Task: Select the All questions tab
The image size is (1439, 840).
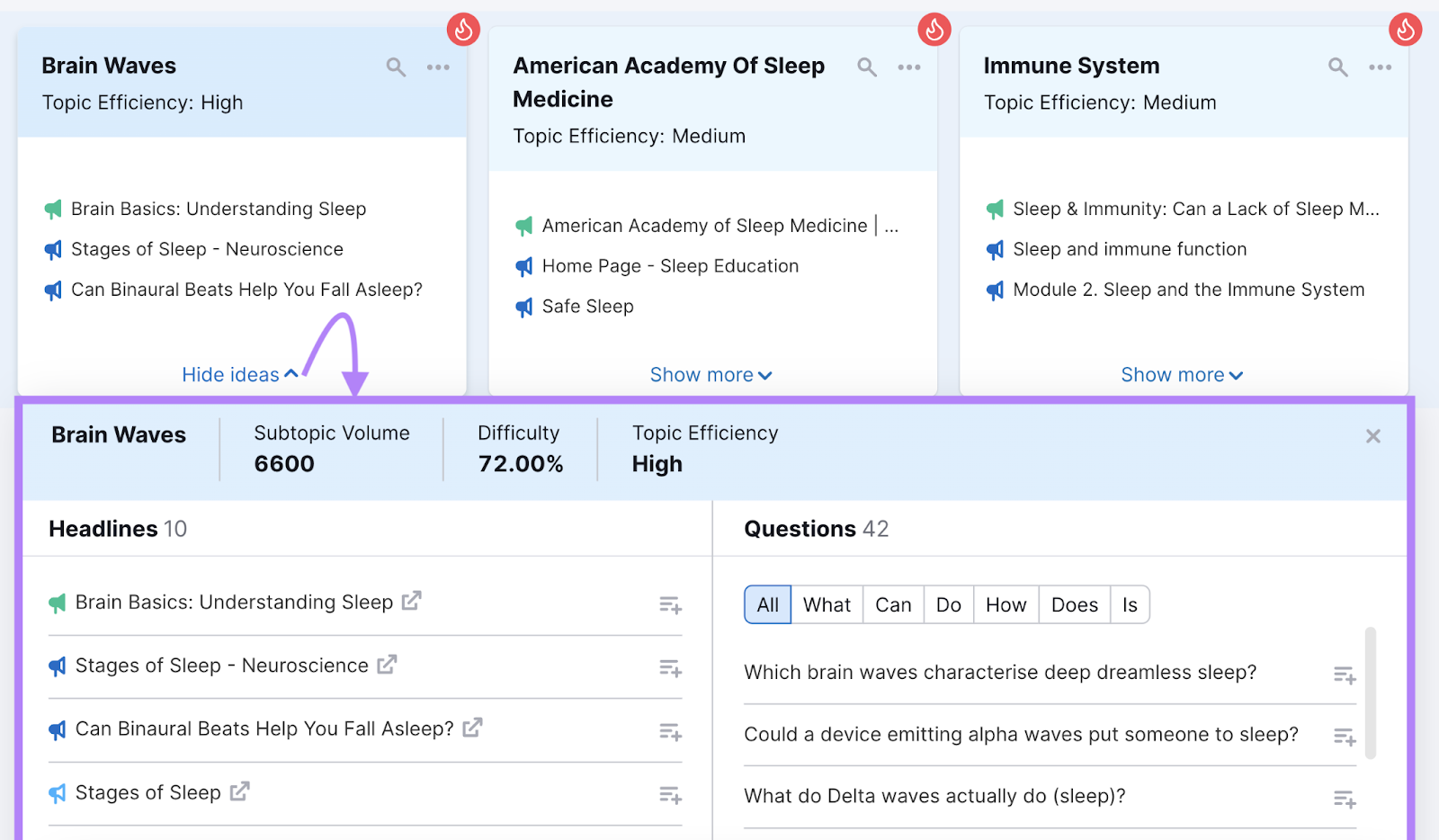Action: coord(767,604)
